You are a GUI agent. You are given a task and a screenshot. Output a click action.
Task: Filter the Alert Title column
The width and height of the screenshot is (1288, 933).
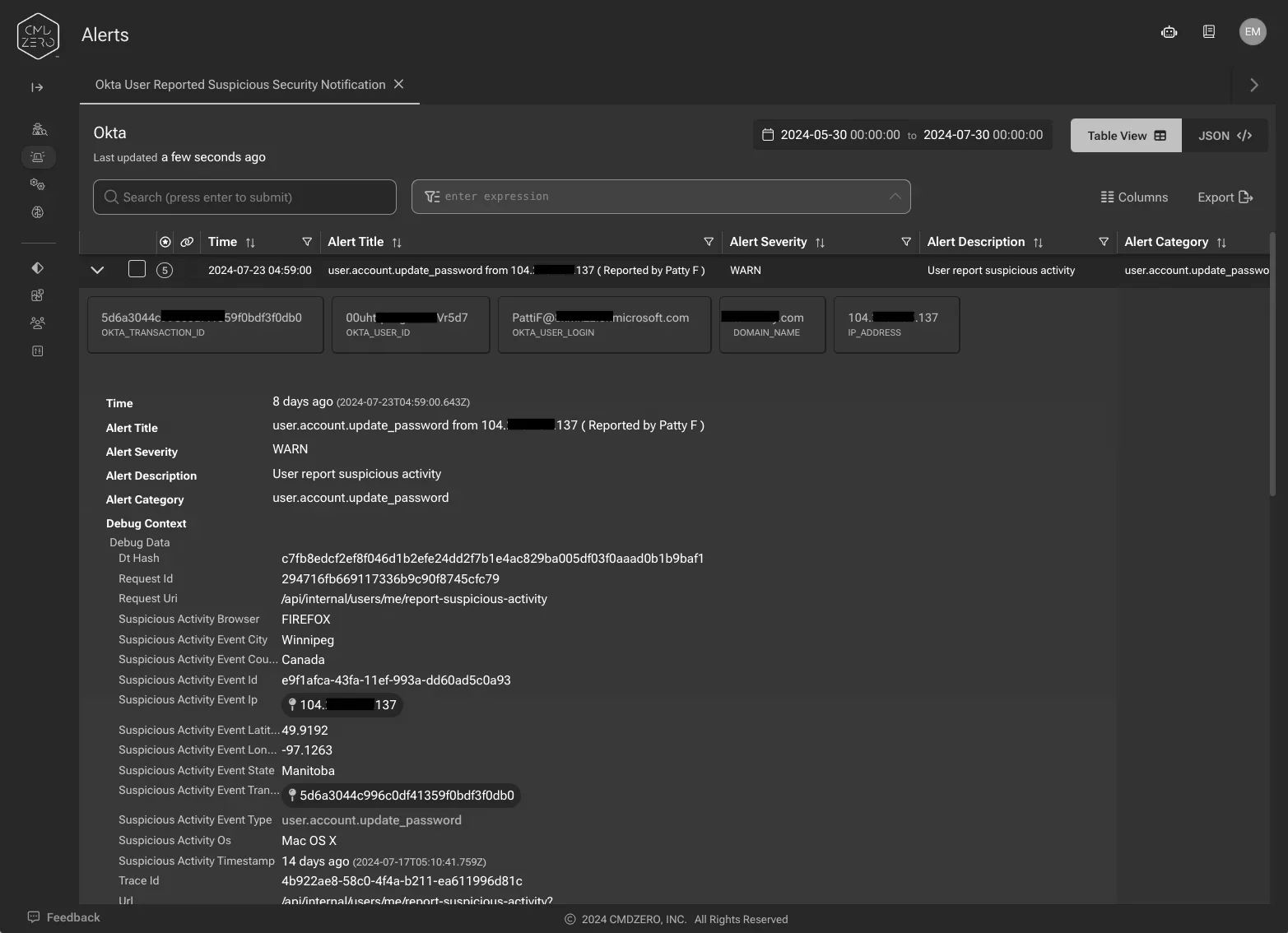tap(709, 242)
